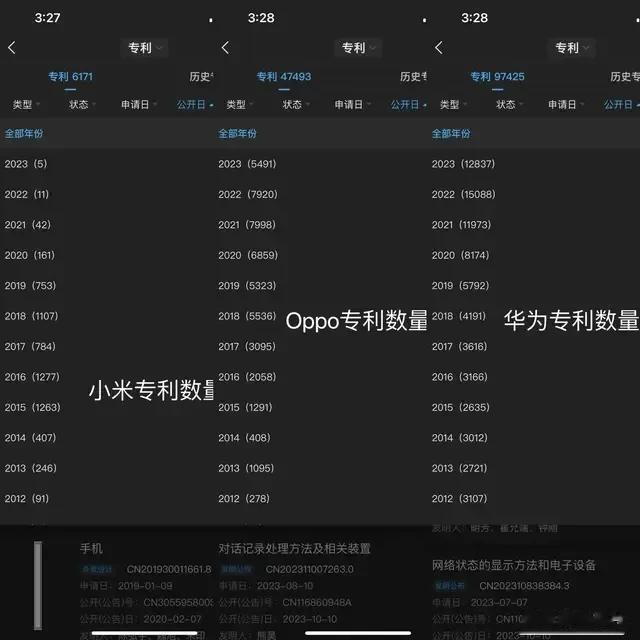Select the 专利 47493 tab
Screen dimensions: 640x640
click(284, 77)
